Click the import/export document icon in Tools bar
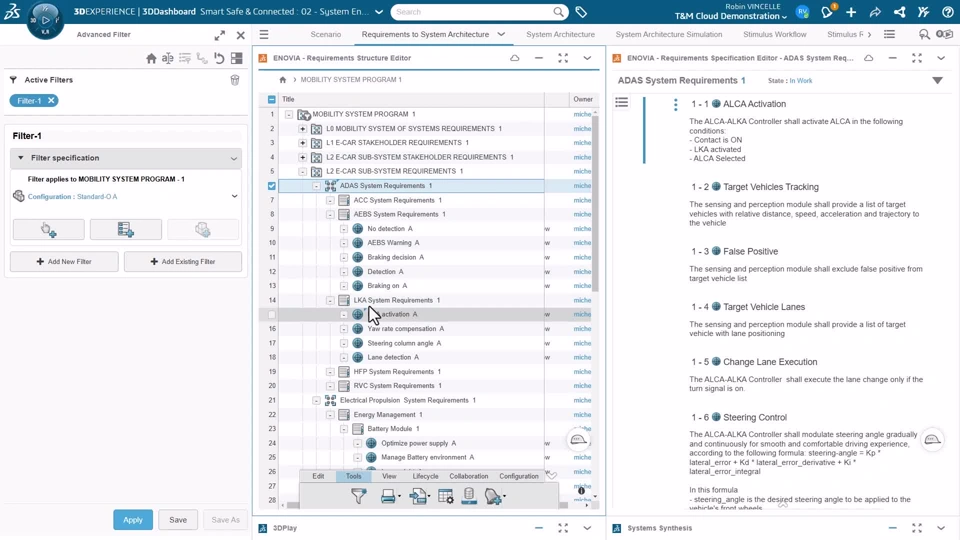The image size is (960, 540). [418, 496]
